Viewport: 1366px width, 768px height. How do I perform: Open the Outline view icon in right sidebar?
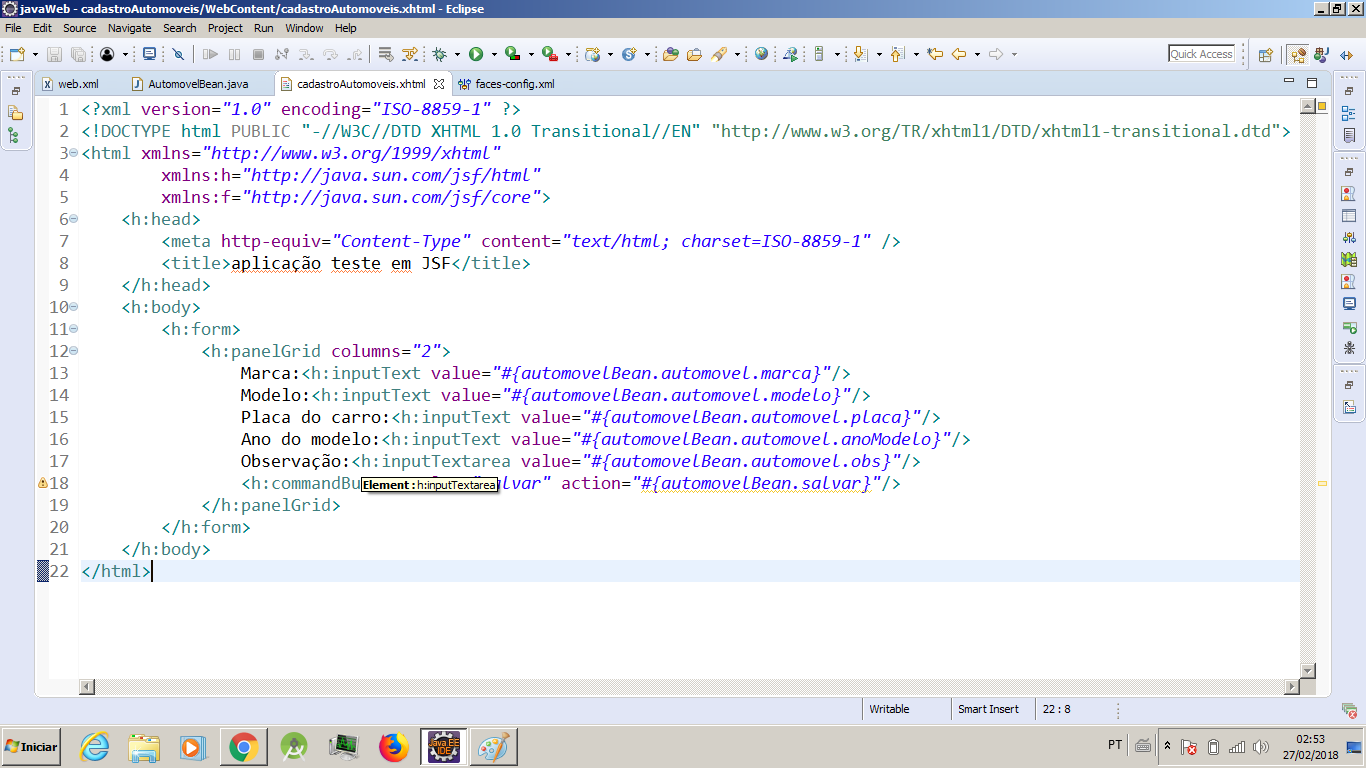coord(1349,114)
